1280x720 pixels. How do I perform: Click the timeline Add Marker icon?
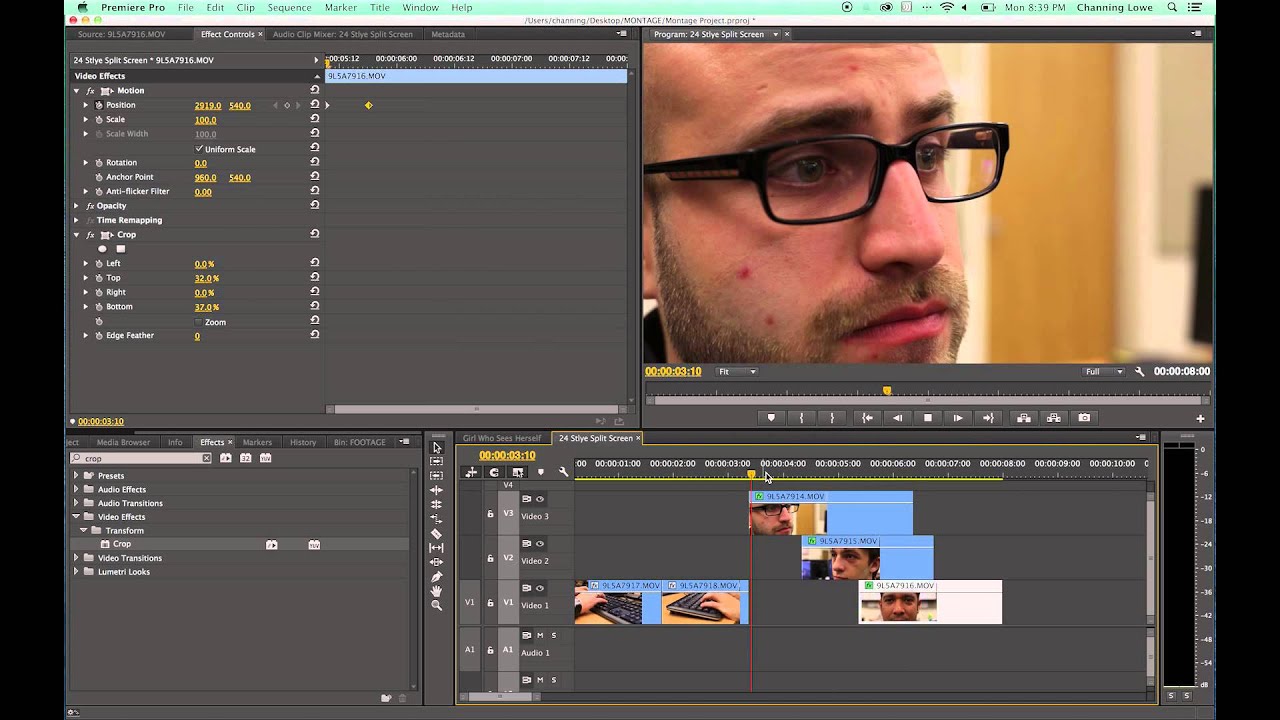point(541,472)
